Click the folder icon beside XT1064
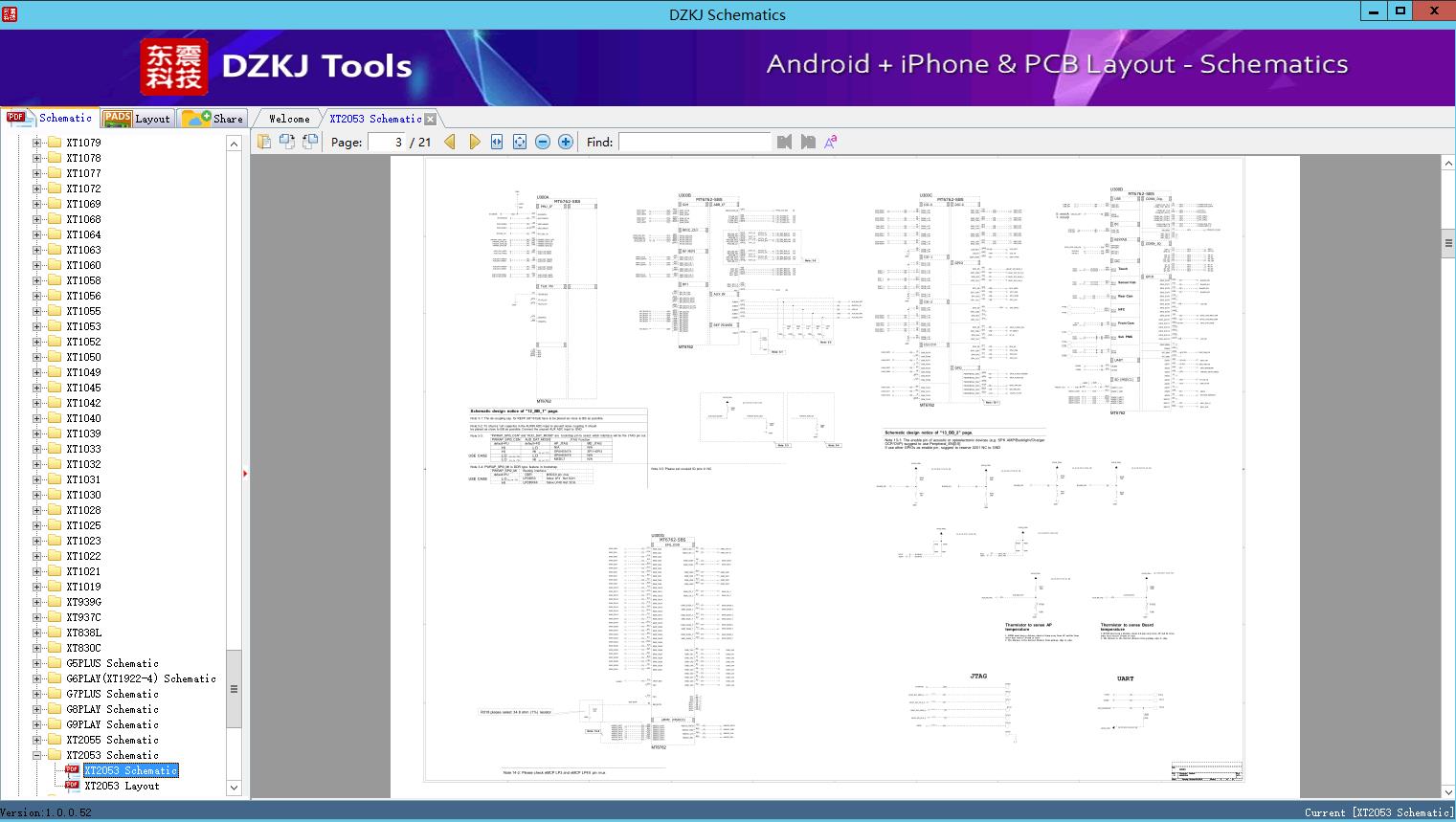 tap(55, 234)
